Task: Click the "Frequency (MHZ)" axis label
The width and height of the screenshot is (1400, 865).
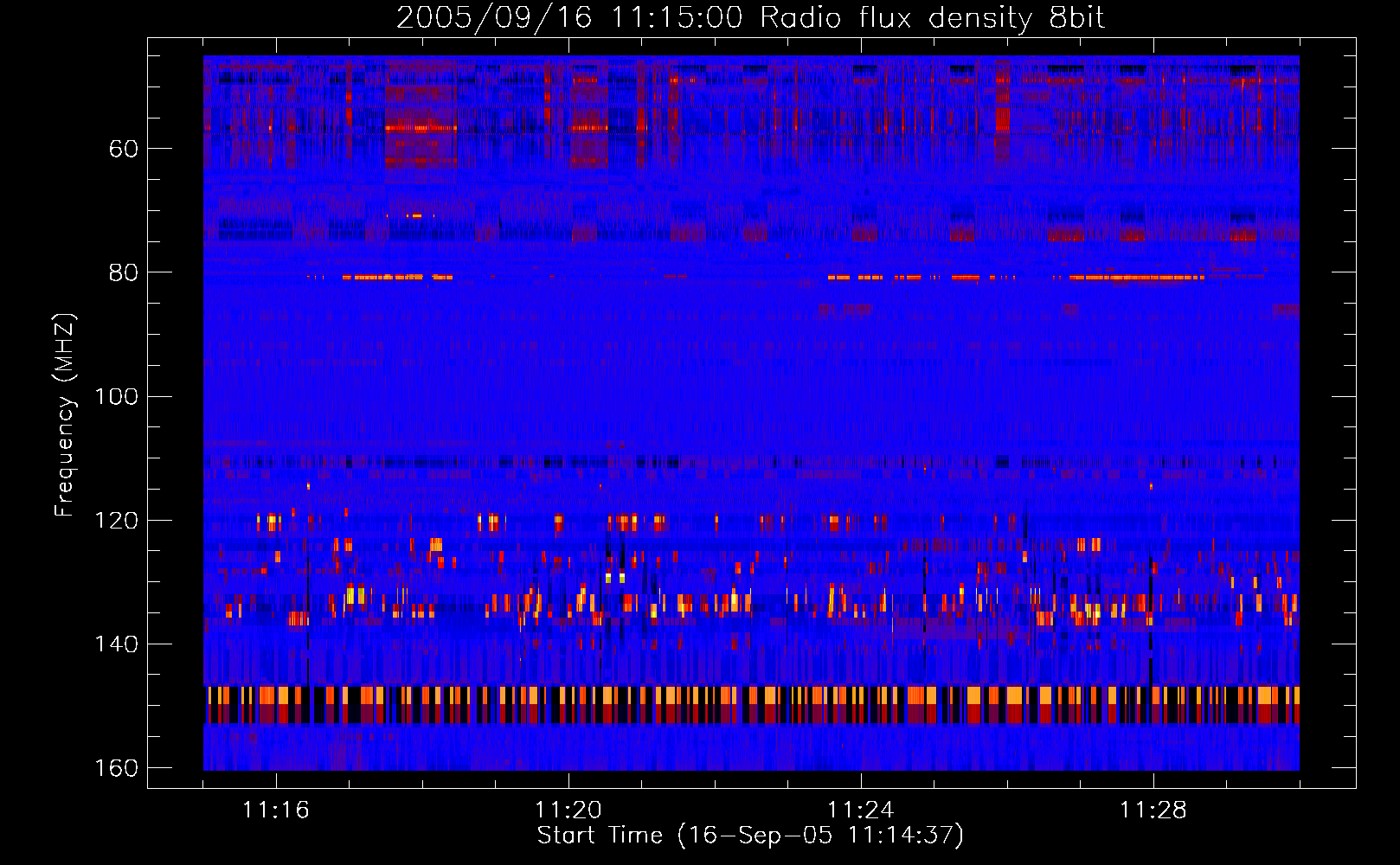Action: [65, 414]
